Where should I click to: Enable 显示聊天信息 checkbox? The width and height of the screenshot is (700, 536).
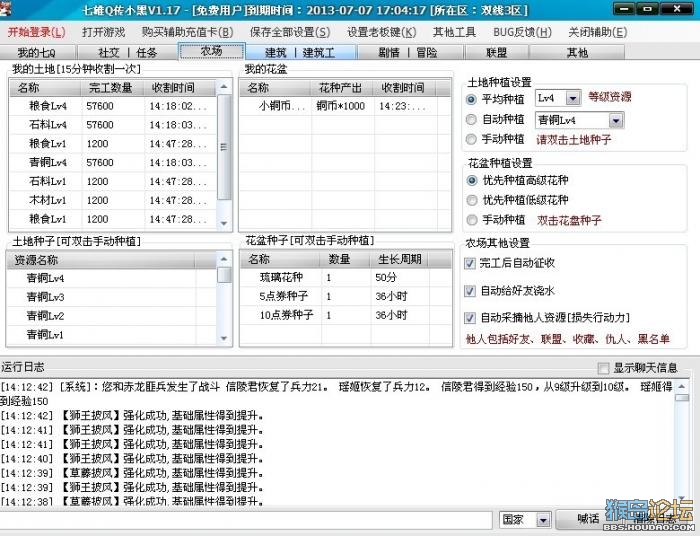click(603, 368)
